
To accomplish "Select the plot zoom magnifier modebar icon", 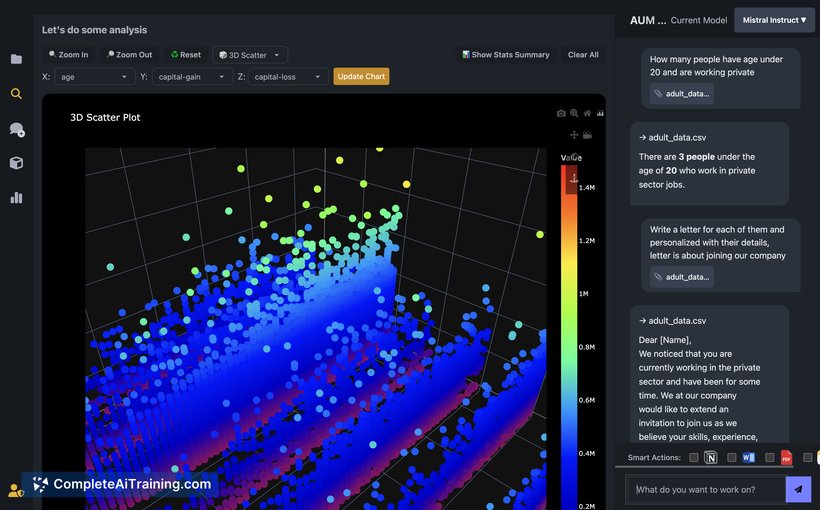I will tap(574, 113).
